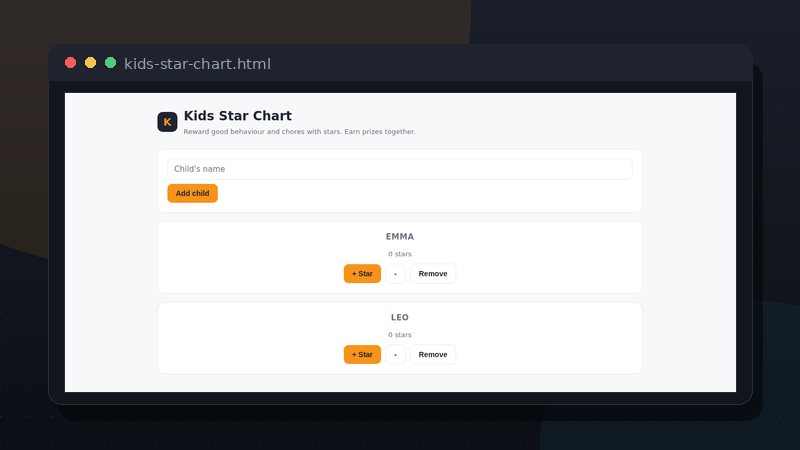Click the Kids Star Chart heading

pyautogui.click(x=238, y=116)
